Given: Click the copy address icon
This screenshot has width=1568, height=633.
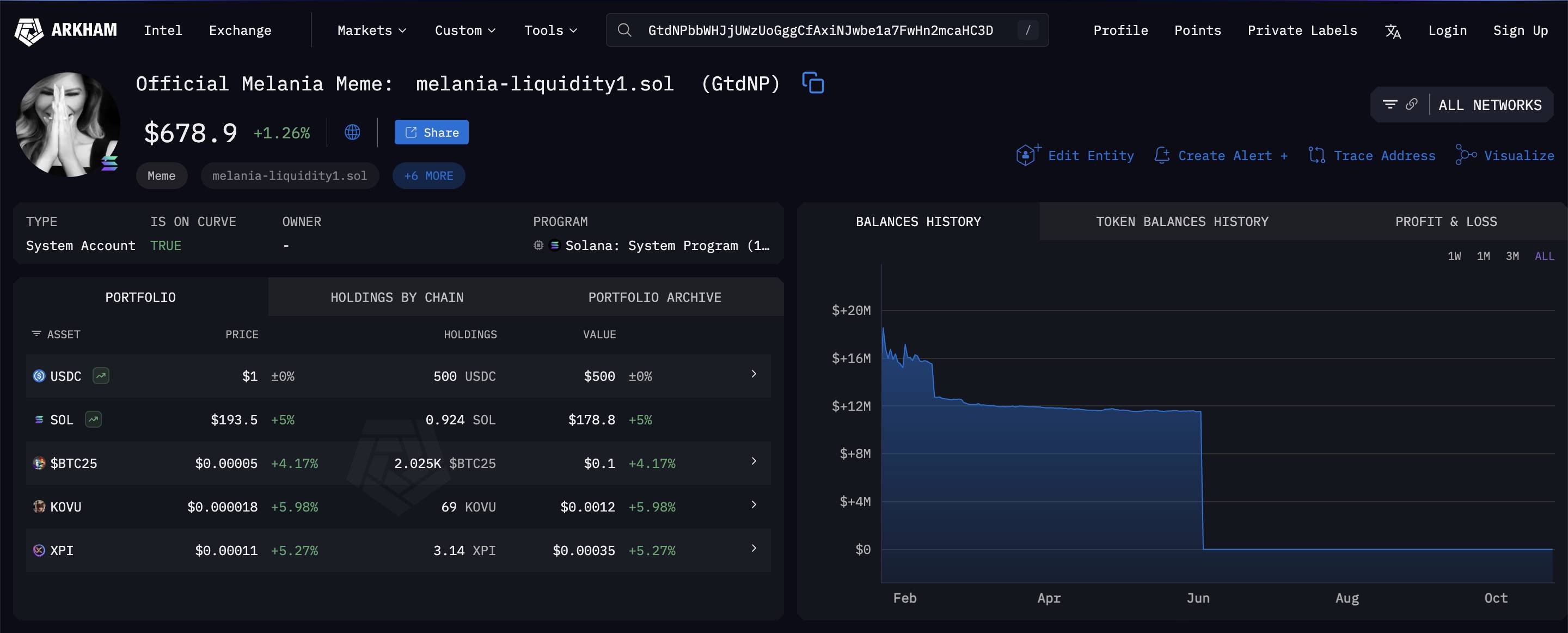Looking at the screenshot, I should point(813,83).
